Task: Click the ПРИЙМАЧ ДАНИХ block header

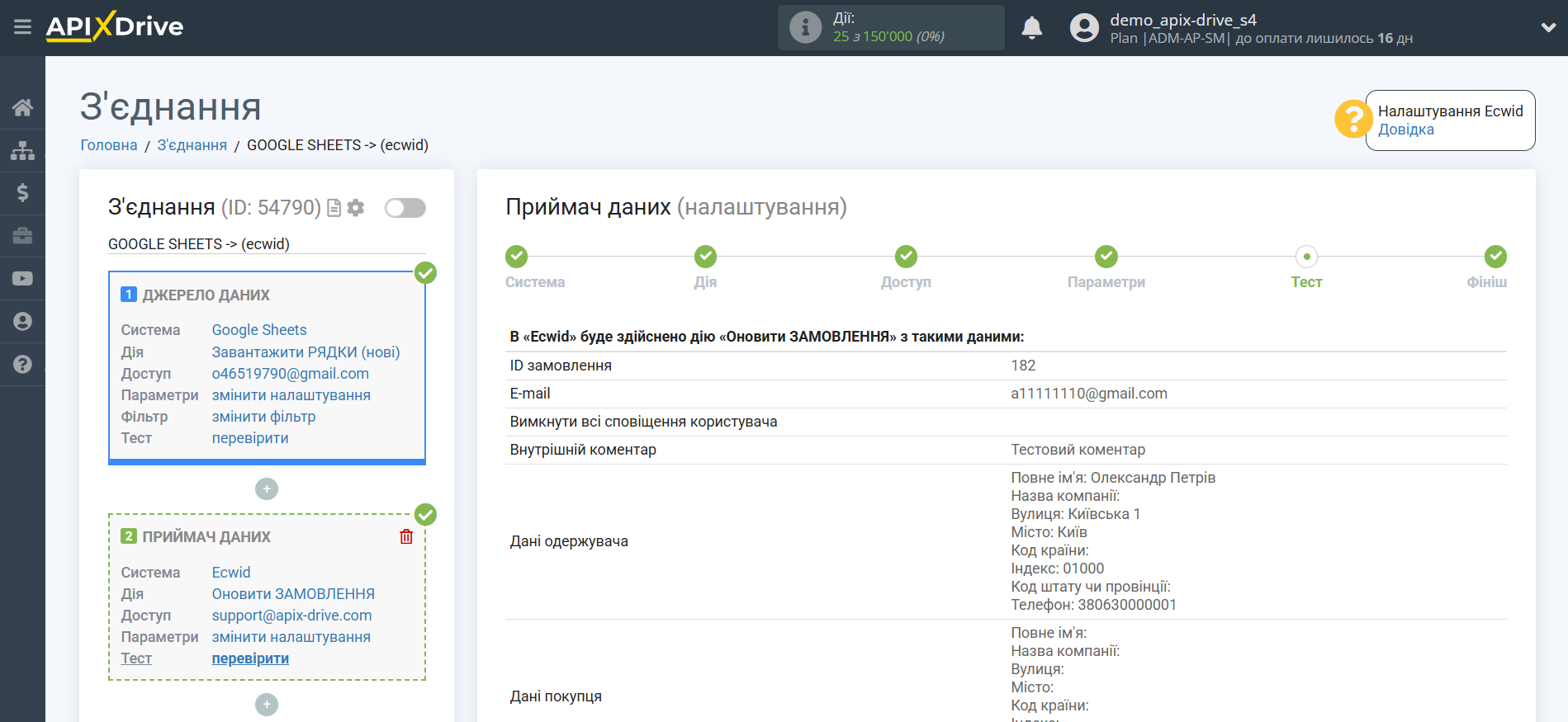Action: pos(206,537)
